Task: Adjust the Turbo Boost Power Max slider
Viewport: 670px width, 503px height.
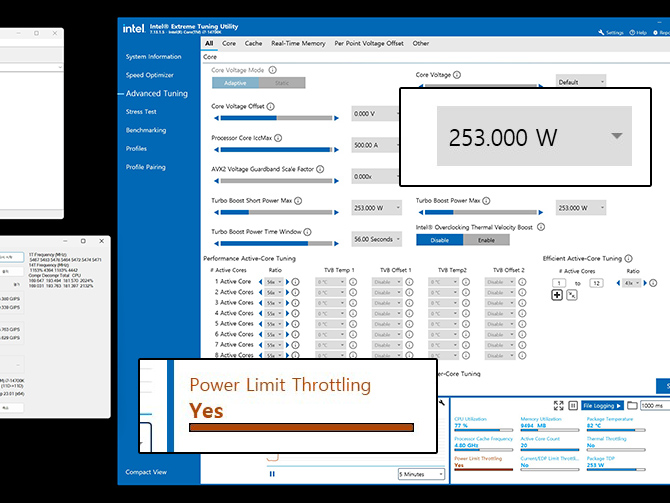Action: [480, 212]
